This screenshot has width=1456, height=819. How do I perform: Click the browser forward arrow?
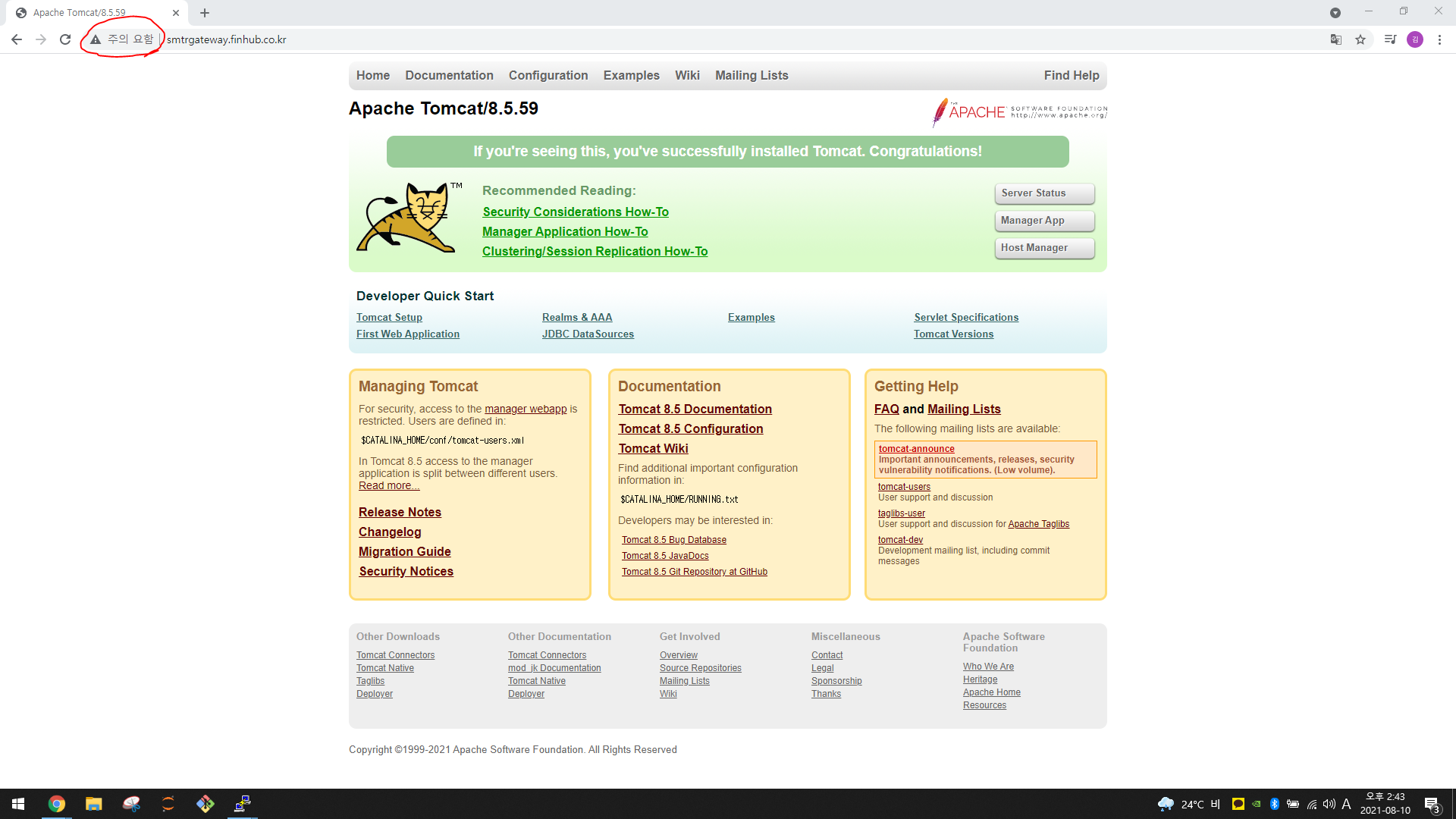tap(41, 39)
